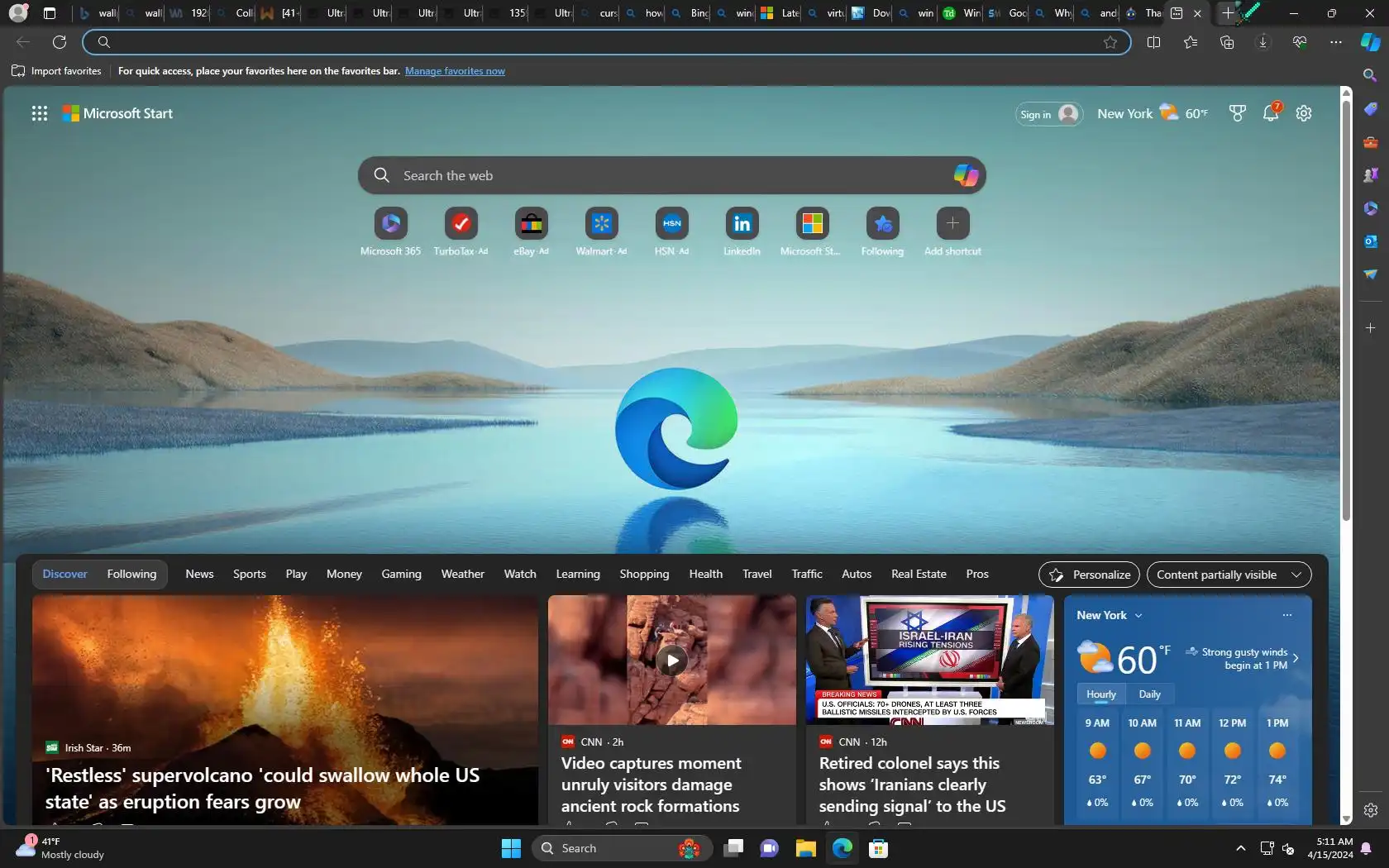Click the Import favorites button

[x=57, y=71]
